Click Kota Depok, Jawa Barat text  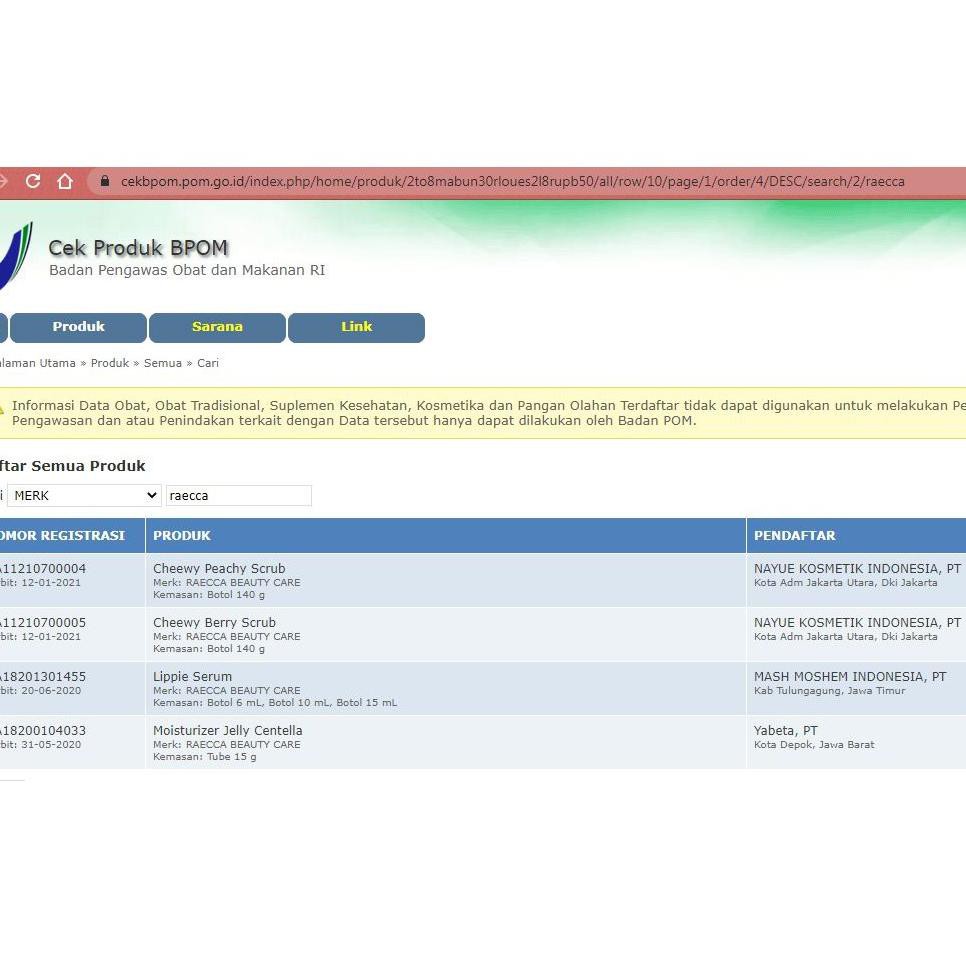[814, 744]
